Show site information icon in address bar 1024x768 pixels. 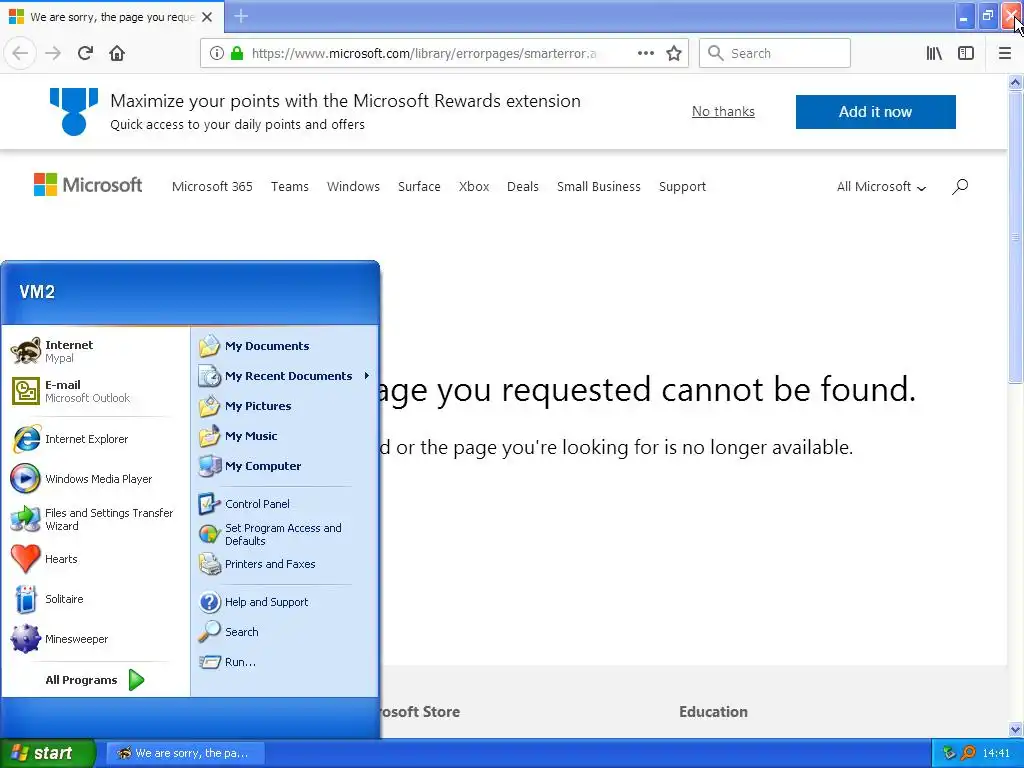(x=216, y=53)
